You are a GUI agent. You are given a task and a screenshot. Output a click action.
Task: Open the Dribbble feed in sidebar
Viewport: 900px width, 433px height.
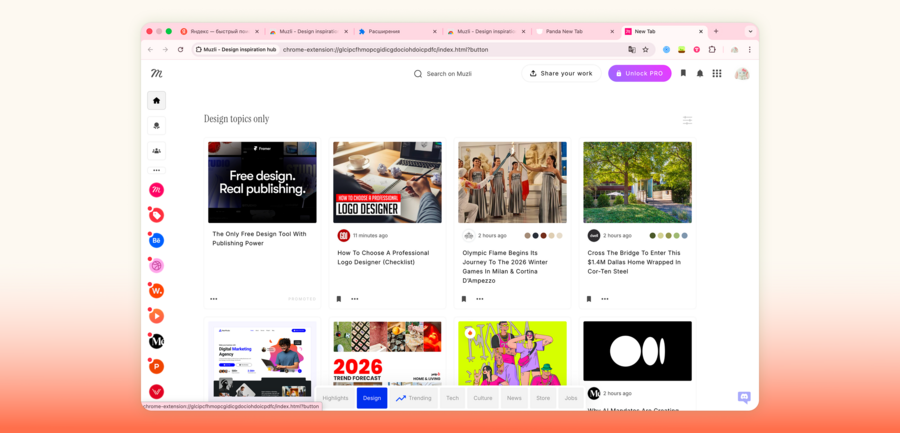click(157, 266)
